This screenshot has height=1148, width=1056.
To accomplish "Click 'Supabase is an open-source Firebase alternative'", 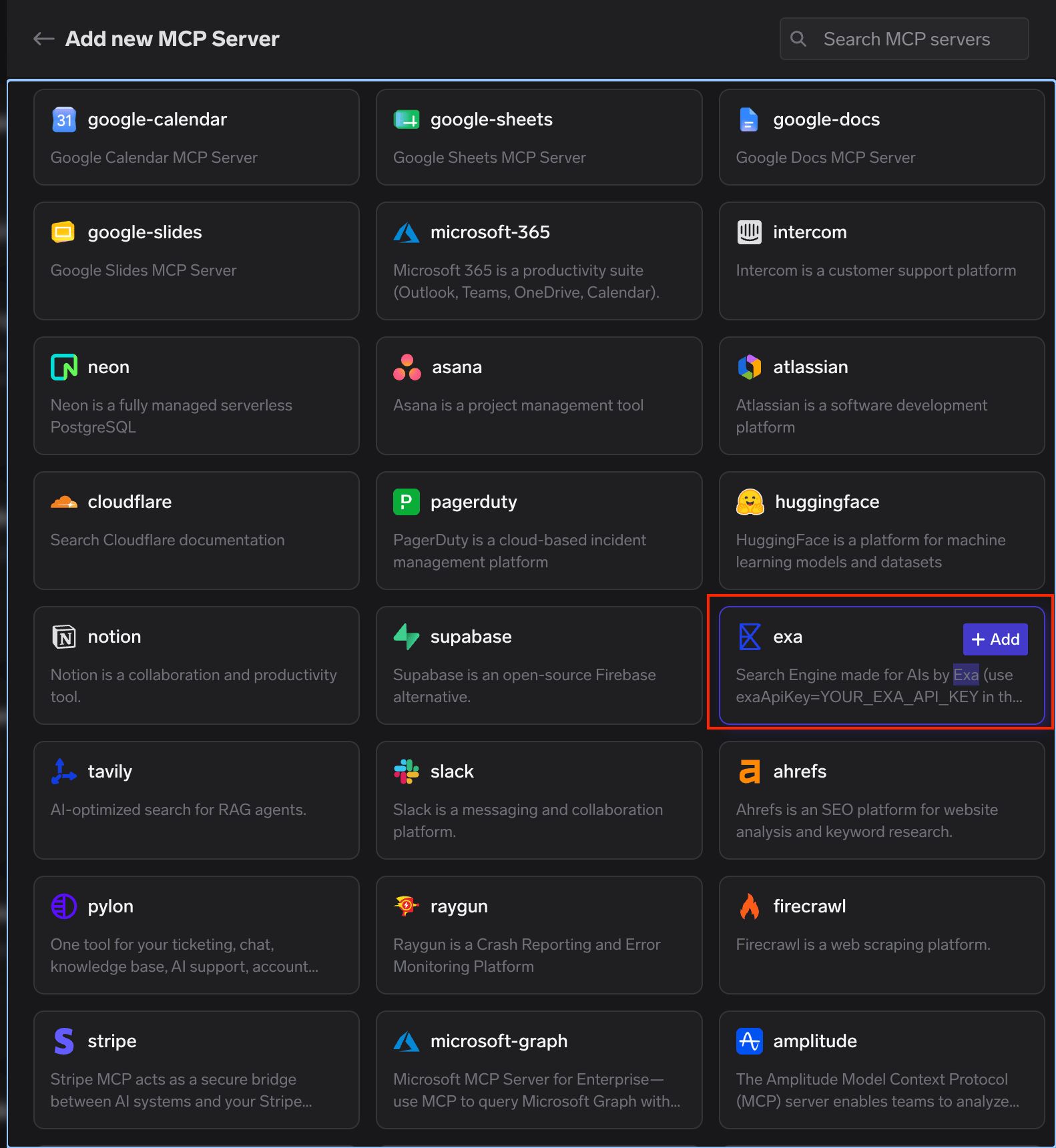I will [524, 685].
